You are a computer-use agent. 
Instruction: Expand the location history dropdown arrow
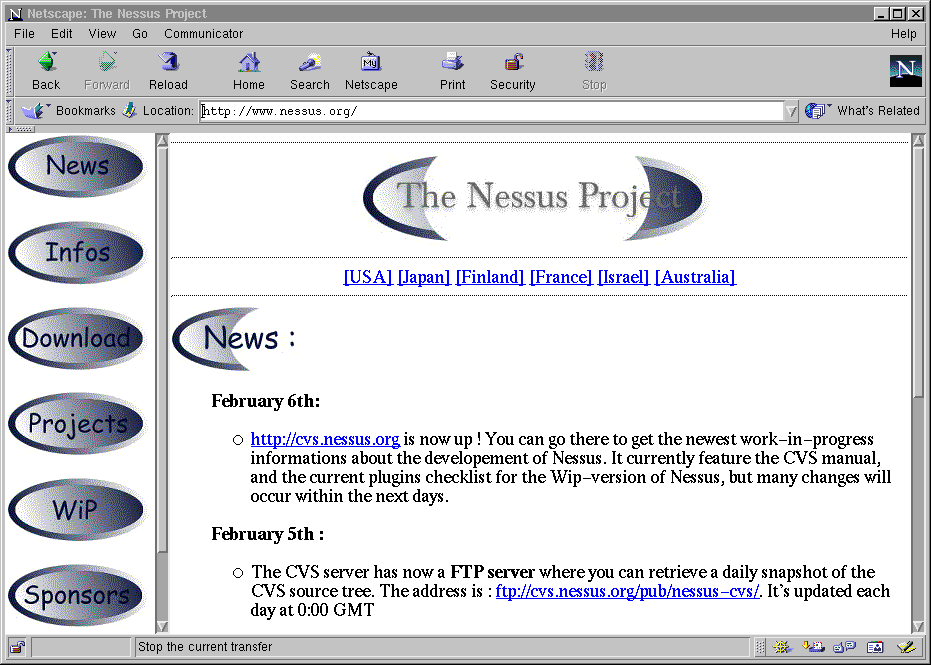[x=791, y=112]
